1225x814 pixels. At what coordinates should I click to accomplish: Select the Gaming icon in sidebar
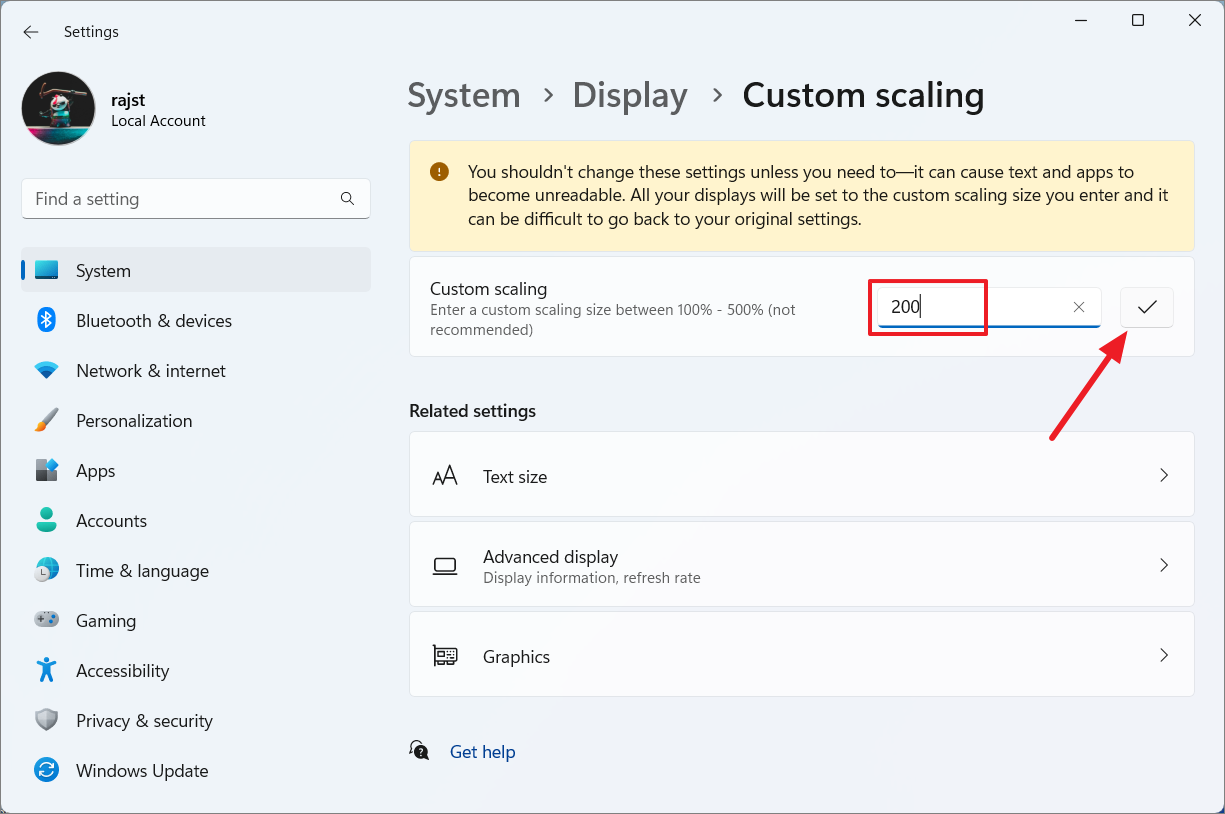[x=47, y=620]
